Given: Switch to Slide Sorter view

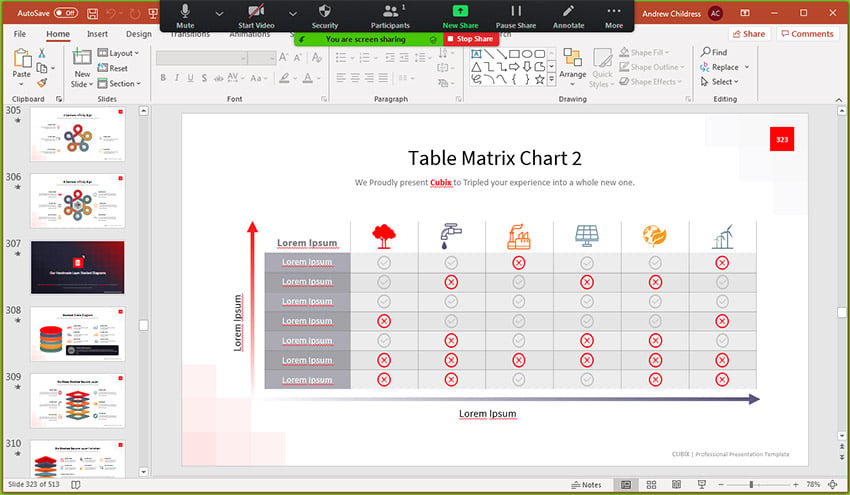Looking at the screenshot, I should [651, 485].
